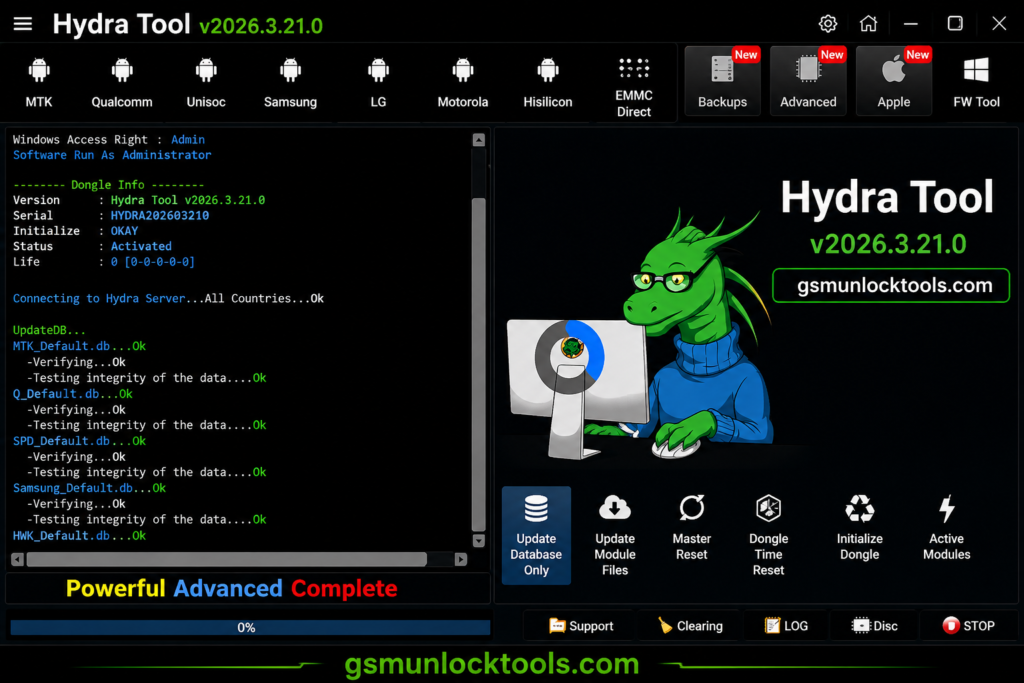The height and width of the screenshot is (683, 1024).
Task: Click the Clearing button
Action: pos(690,626)
